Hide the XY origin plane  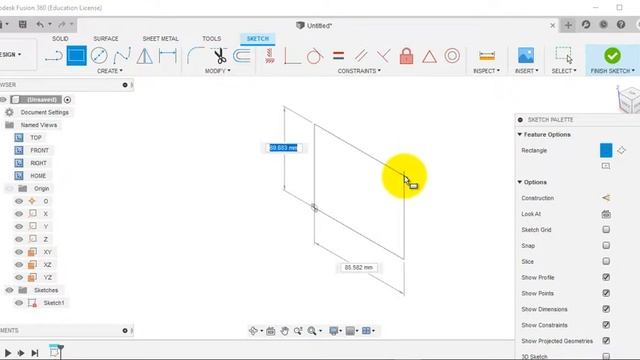pyautogui.click(x=19, y=252)
